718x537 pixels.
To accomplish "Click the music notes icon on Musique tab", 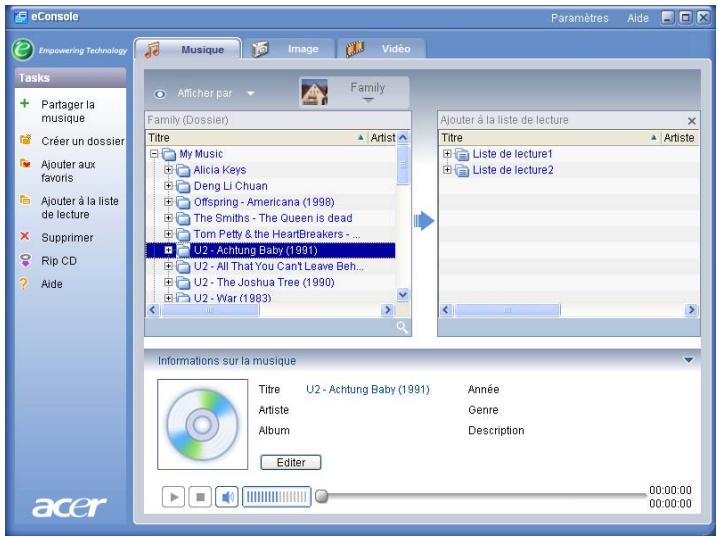I will [x=152, y=49].
